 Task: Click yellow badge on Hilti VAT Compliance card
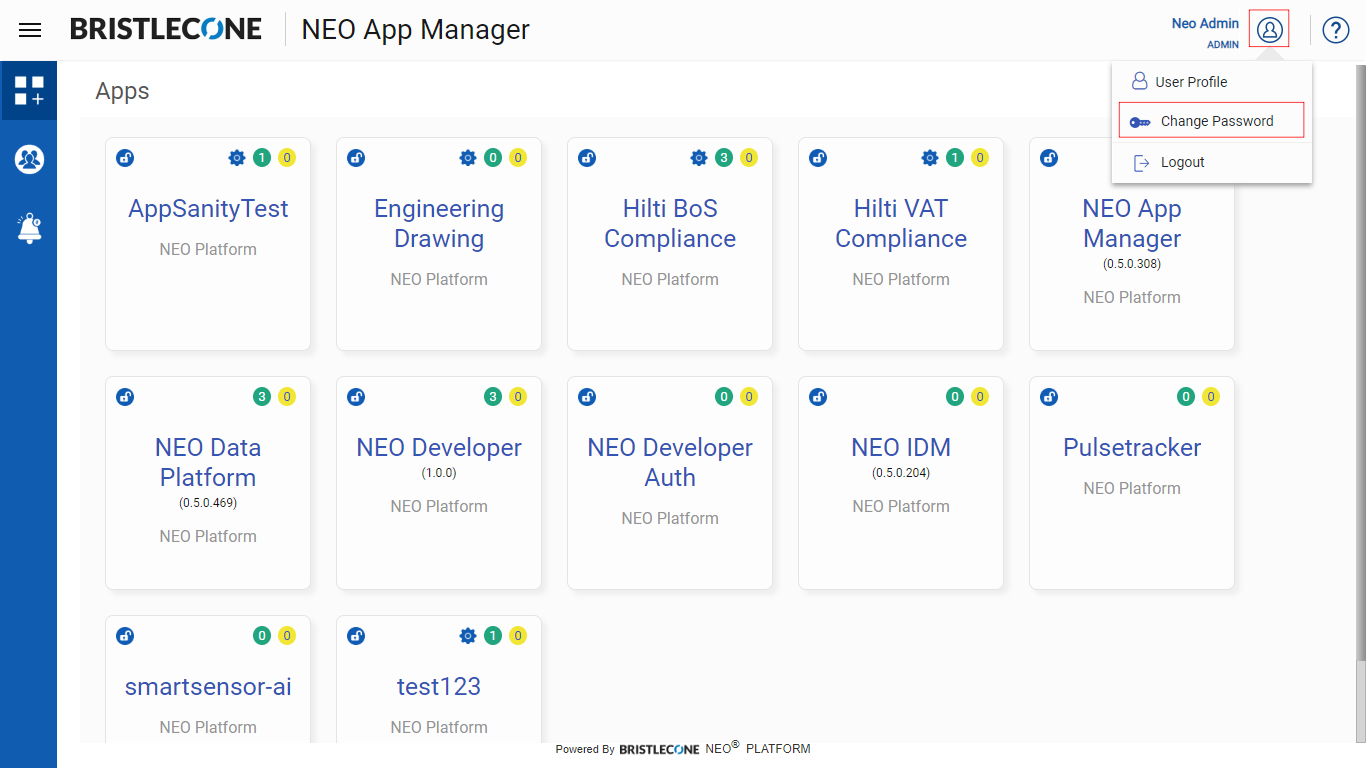coord(980,157)
